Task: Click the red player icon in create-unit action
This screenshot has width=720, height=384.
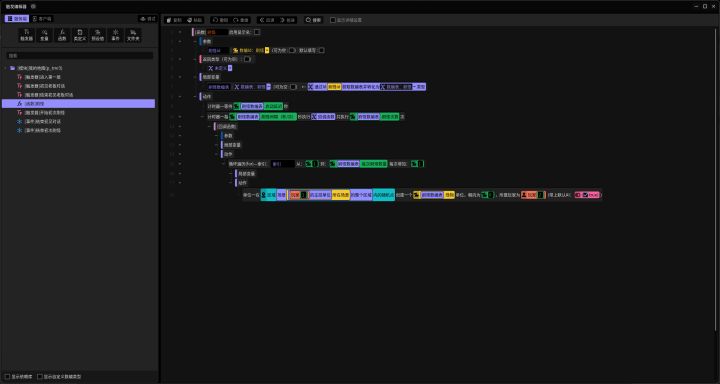Action: coord(524,195)
